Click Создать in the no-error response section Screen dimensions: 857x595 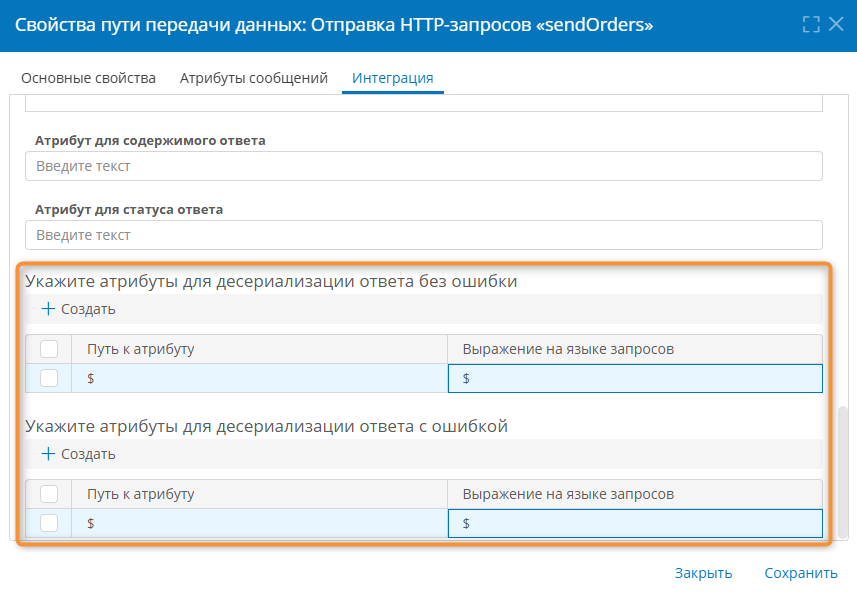pos(78,309)
